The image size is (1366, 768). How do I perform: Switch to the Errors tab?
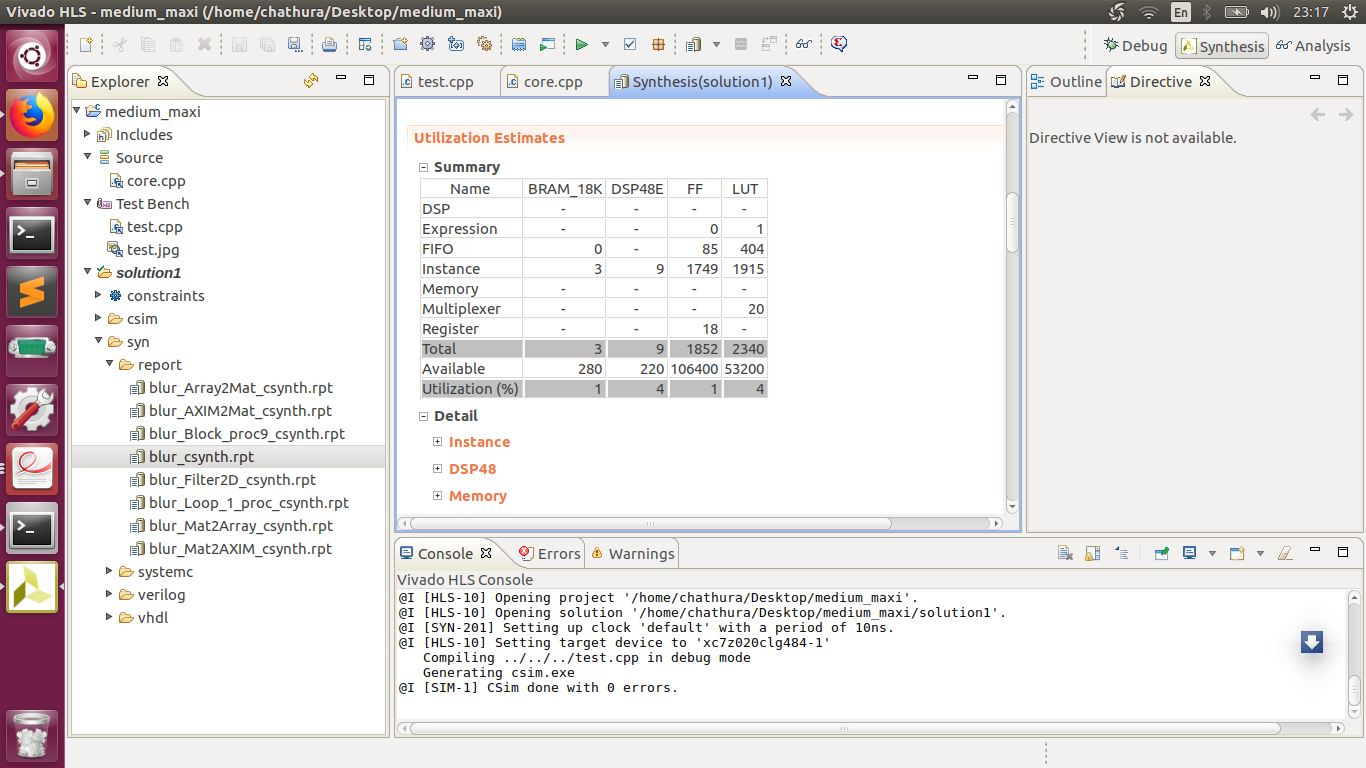[549, 554]
